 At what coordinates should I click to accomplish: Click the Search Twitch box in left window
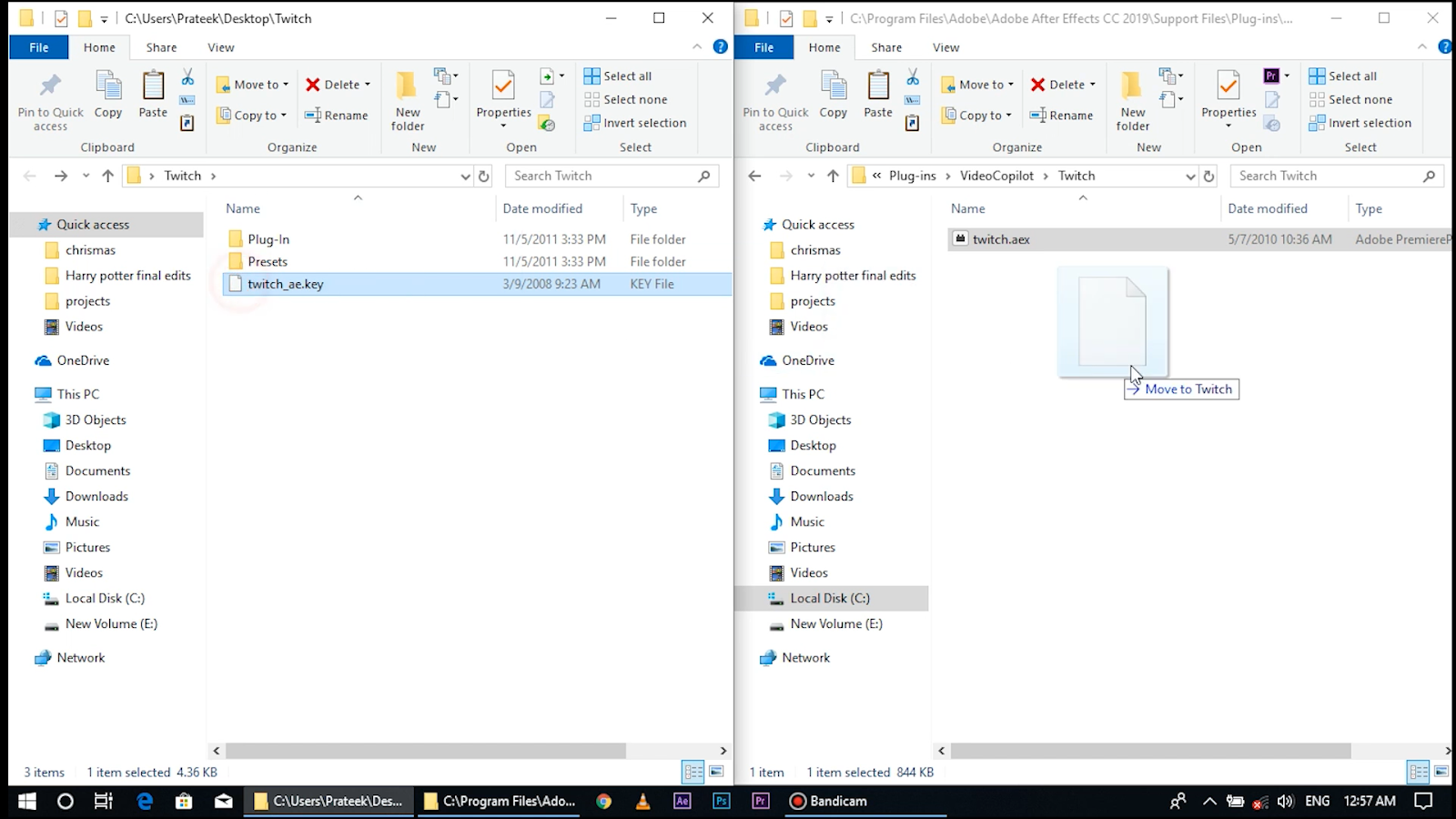tap(612, 176)
